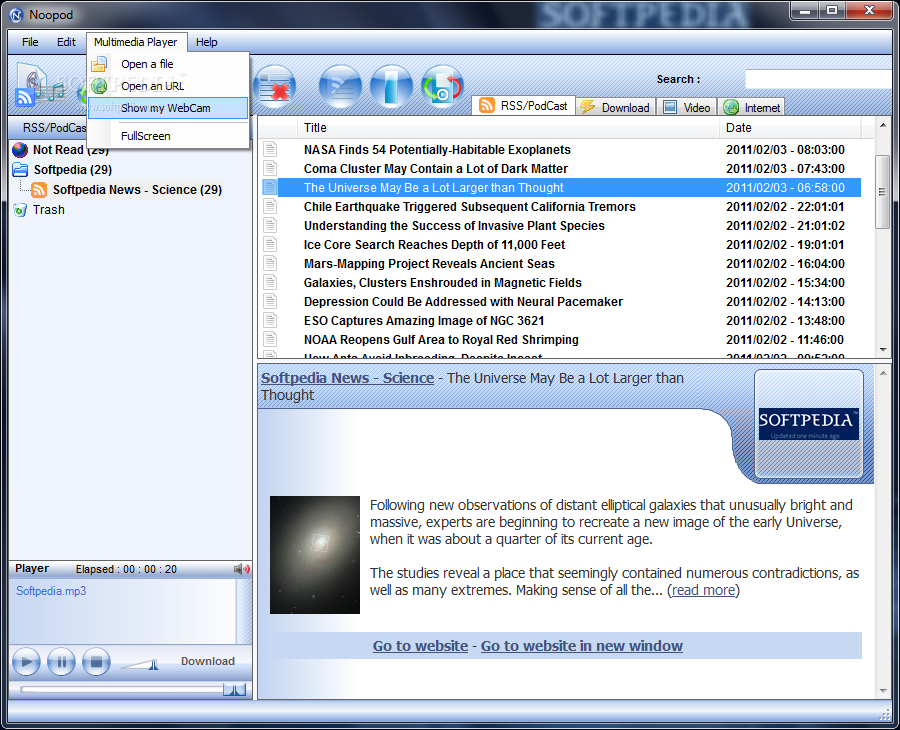The height and width of the screenshot is (730, 900).
Task: Open the File menu
Action: point(30,42)
